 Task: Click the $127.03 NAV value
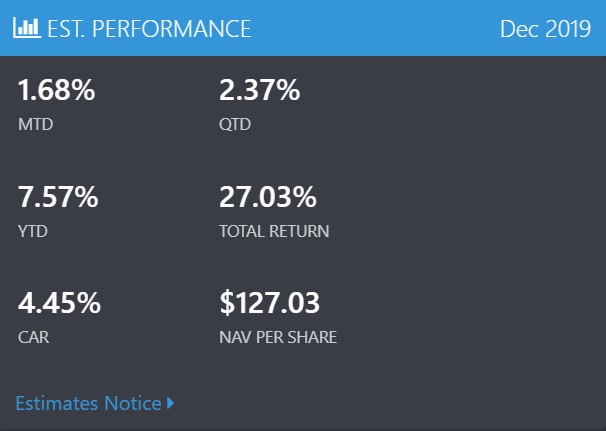(x=269, y=303)
